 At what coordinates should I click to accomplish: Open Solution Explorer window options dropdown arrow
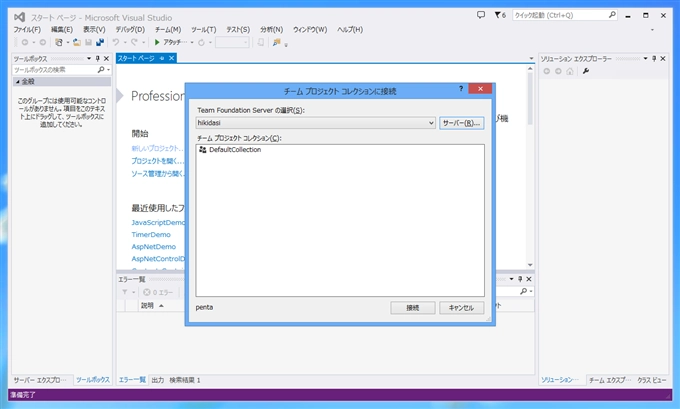point(645,59)
